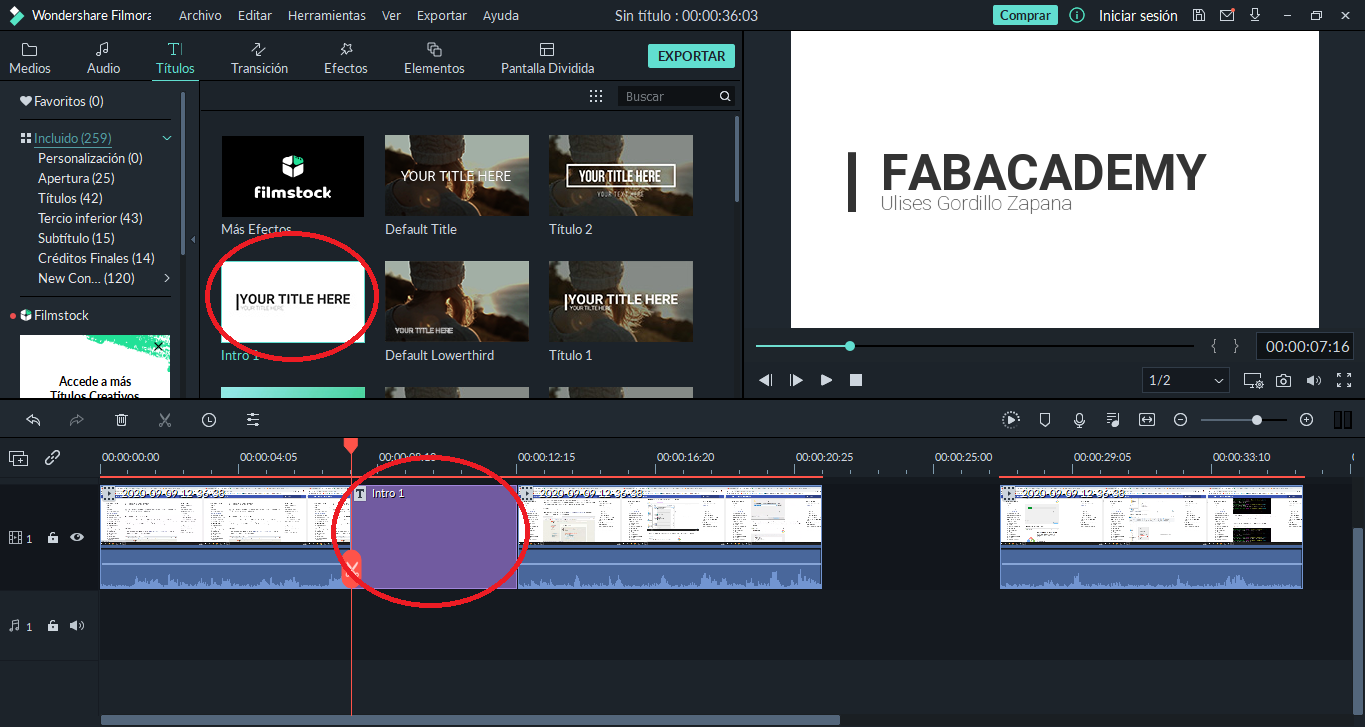Collapse the titles category side panel
The image size is (1365, 727).
[193, 240]
